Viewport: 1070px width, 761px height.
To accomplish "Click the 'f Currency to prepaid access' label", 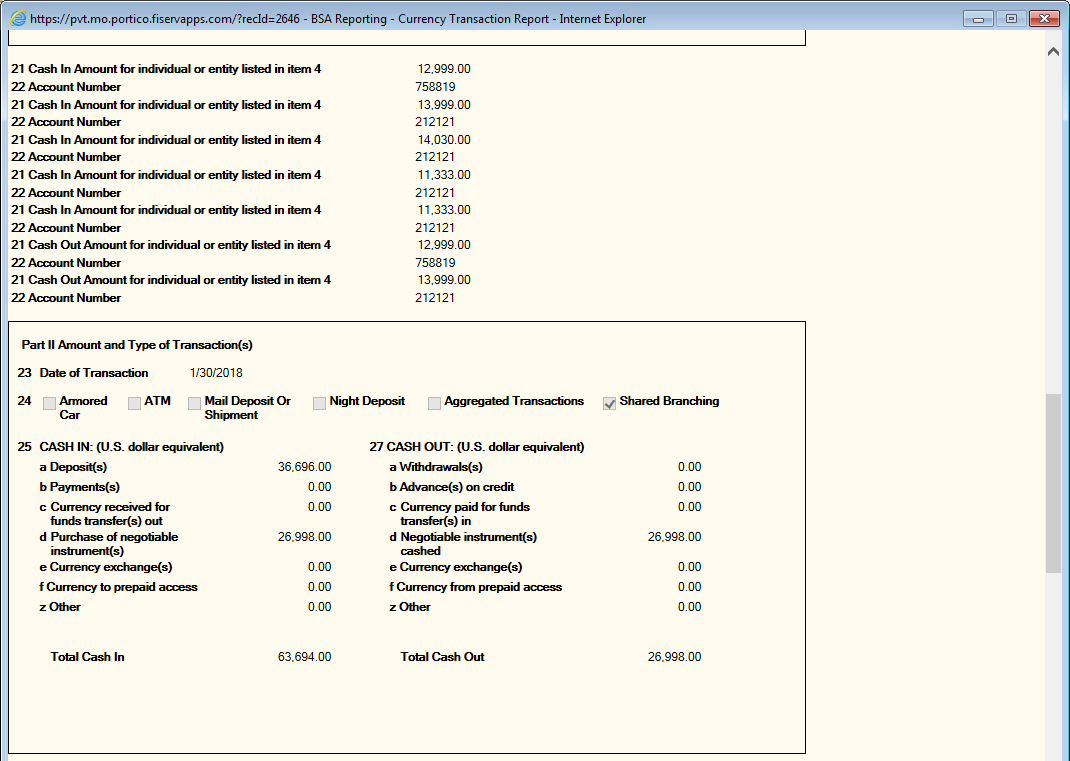I will 118,587.
